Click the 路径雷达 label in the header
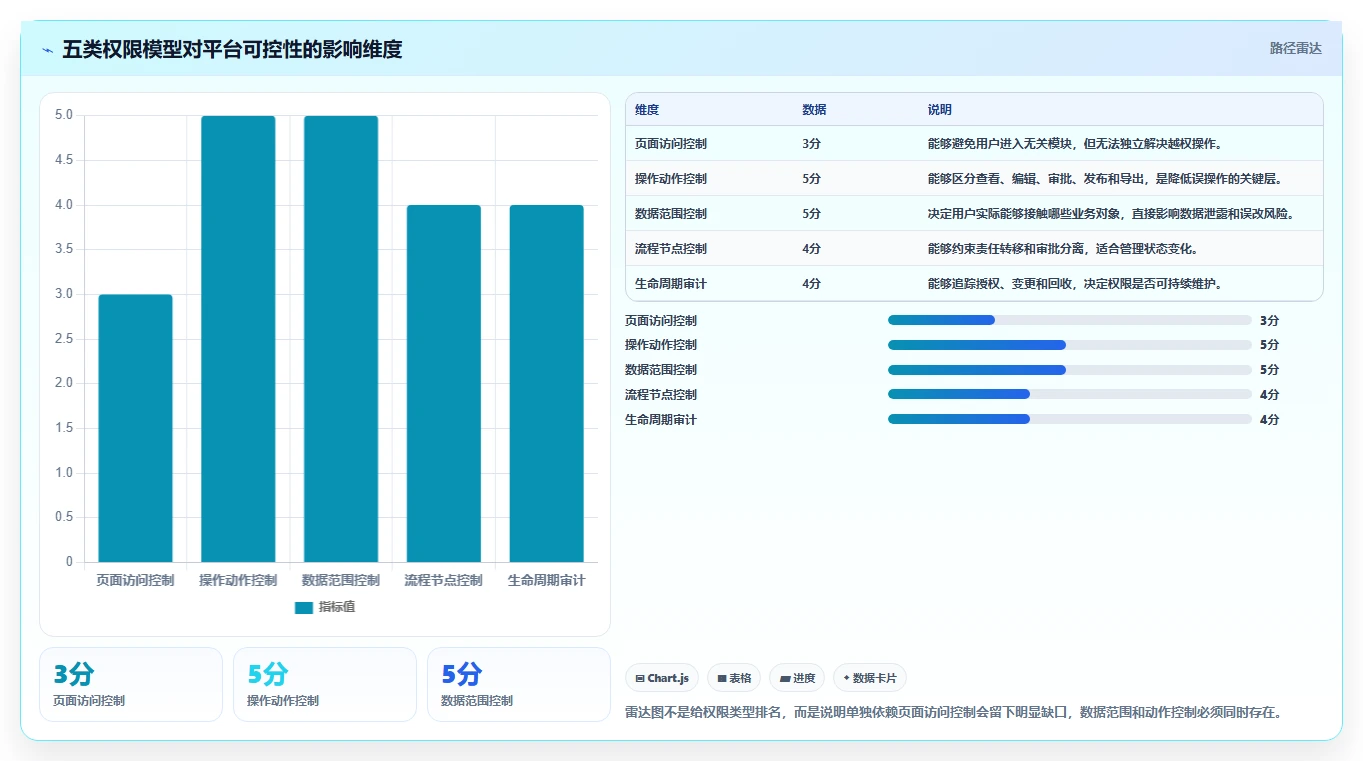 coord(1296,48)
